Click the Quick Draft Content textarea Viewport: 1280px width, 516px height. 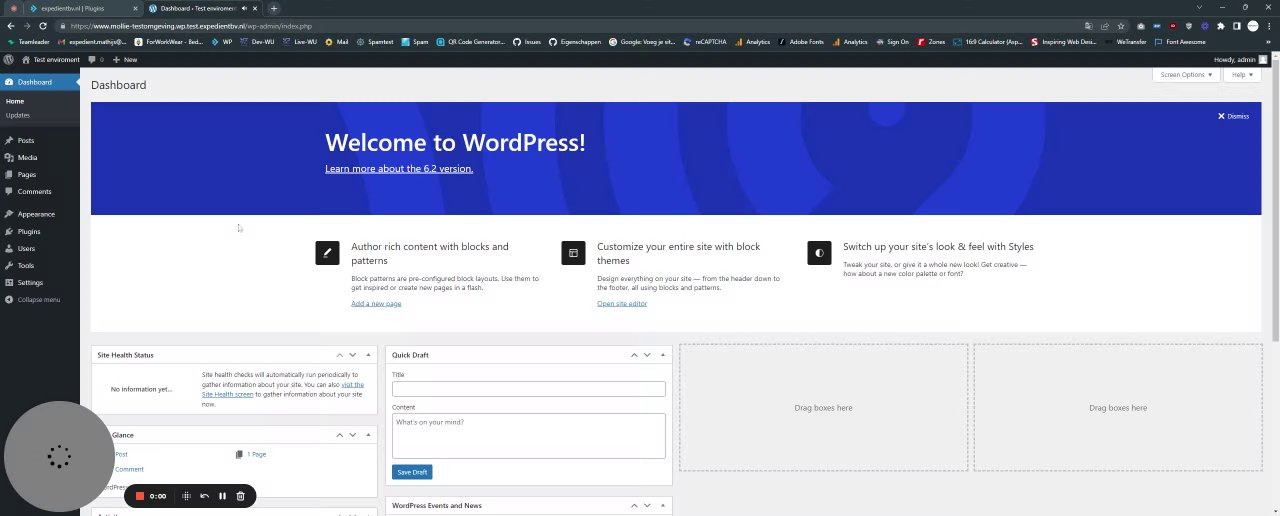click(x=528, y=436)
